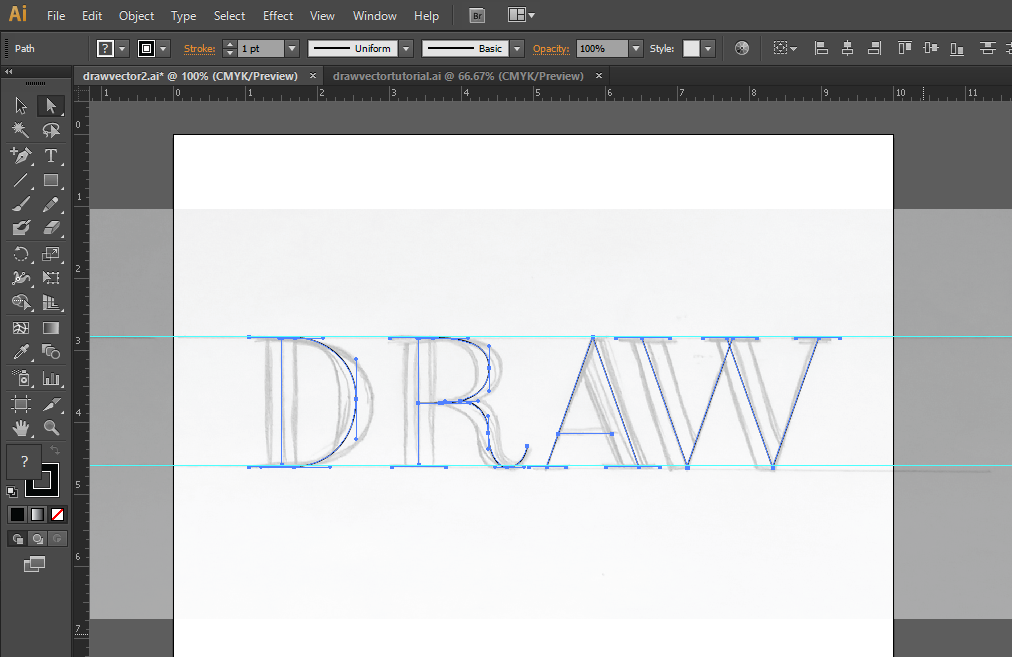Select the Type tool
The image size is (1012, 657).
[50, 156]
